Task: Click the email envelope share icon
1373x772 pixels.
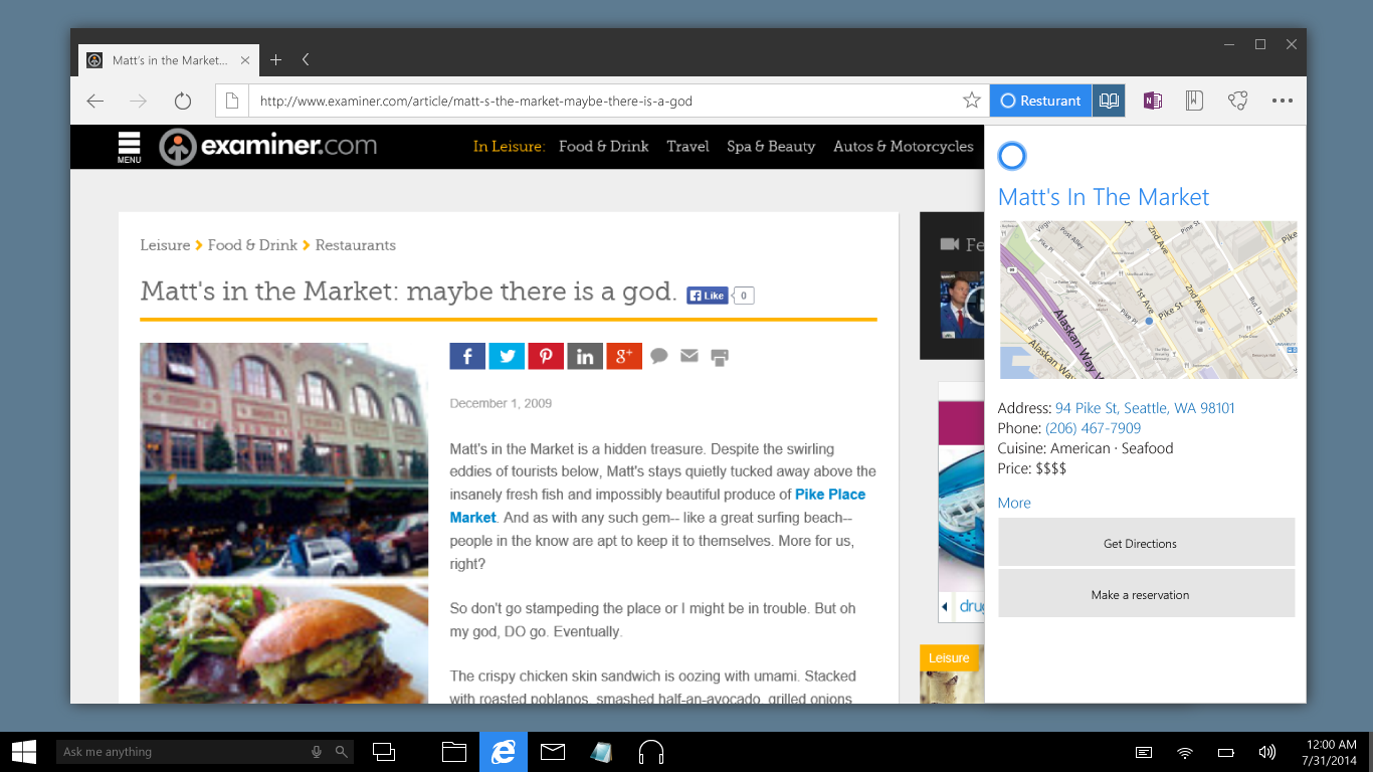Action: pyautogui.click(x=689, y=355)
